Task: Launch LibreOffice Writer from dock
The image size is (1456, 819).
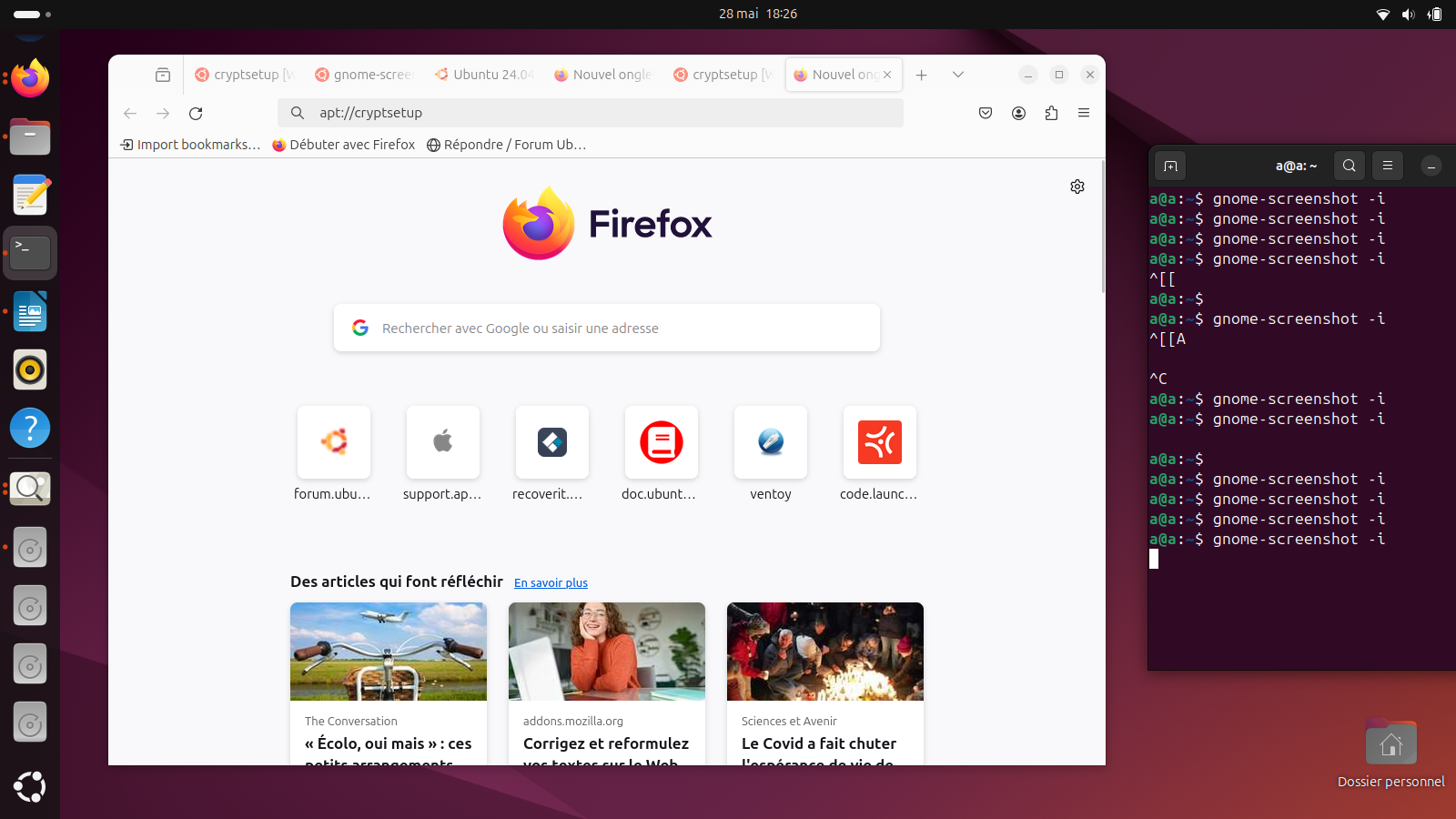Action: 30,311
